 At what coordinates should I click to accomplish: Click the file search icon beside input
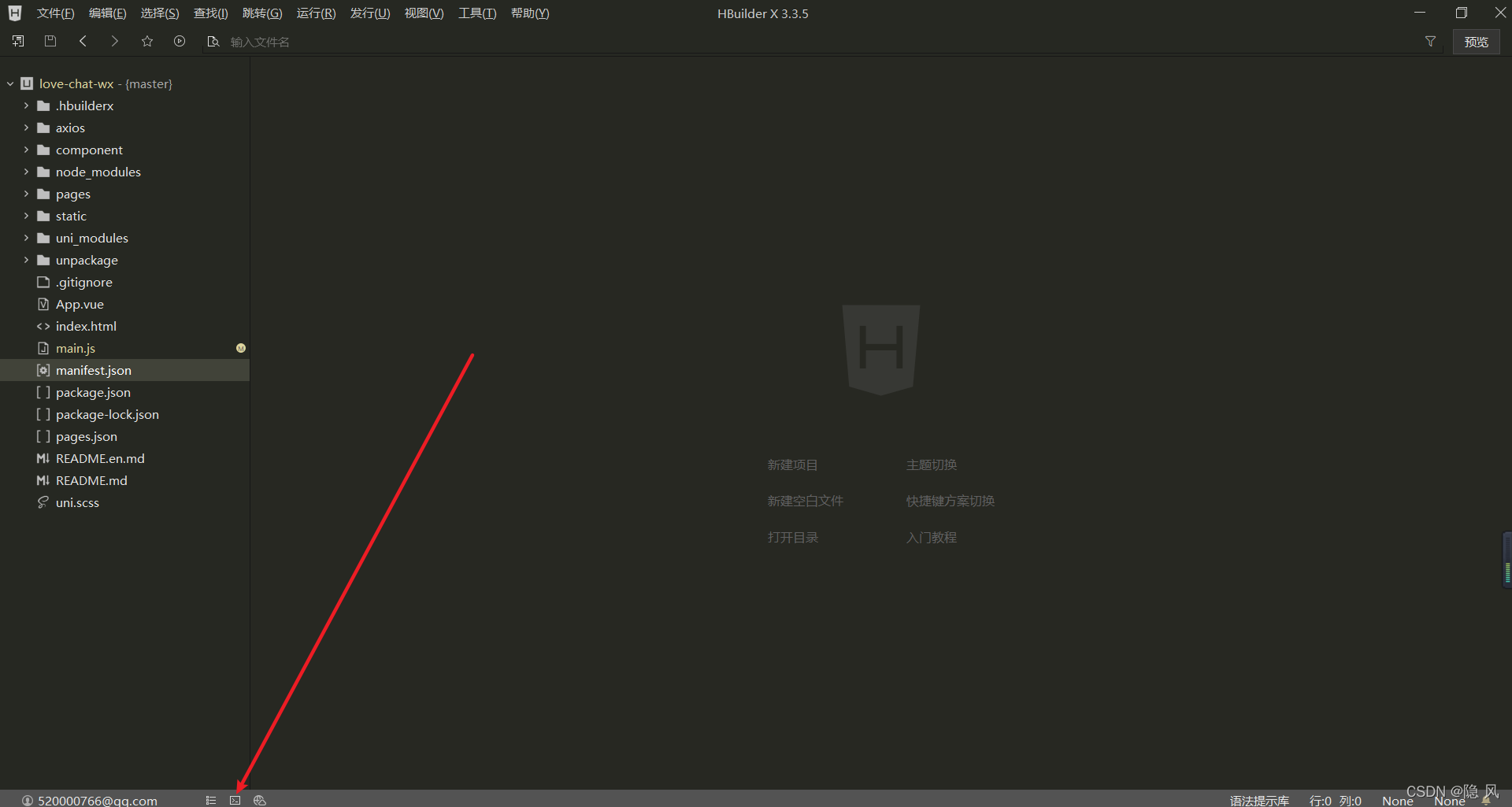point(213,42)
